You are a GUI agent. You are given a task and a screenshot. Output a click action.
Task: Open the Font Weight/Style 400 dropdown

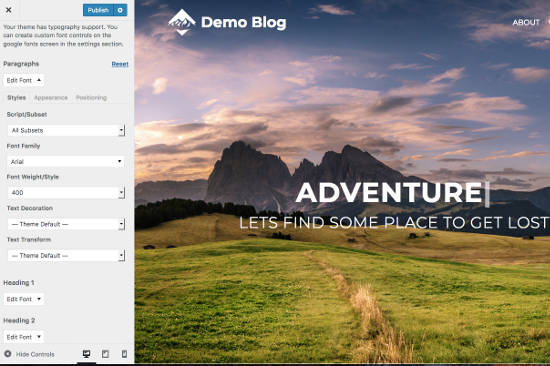[66, 193]
